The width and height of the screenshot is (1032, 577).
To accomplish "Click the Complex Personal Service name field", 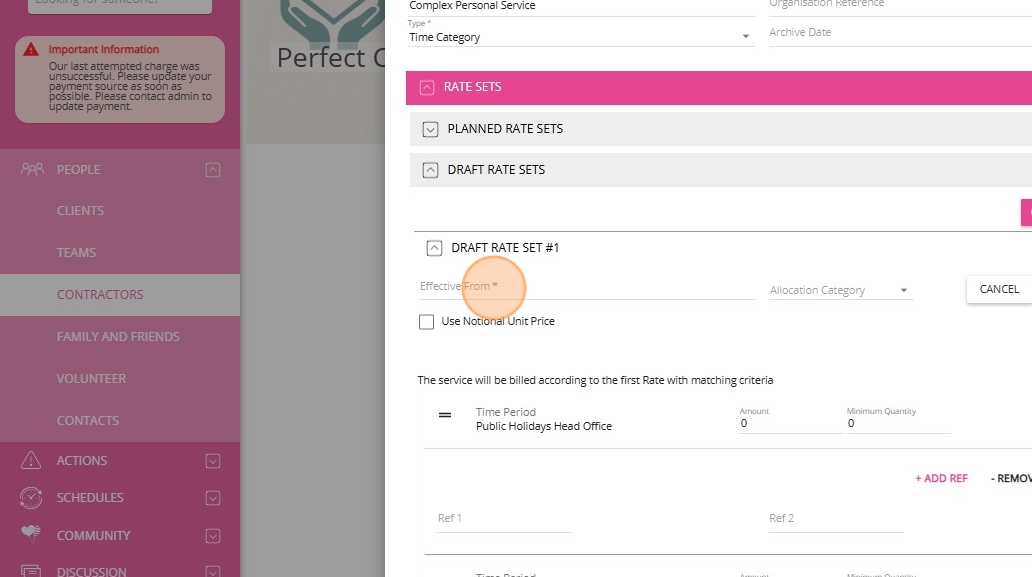I will (x=580, y=6).
